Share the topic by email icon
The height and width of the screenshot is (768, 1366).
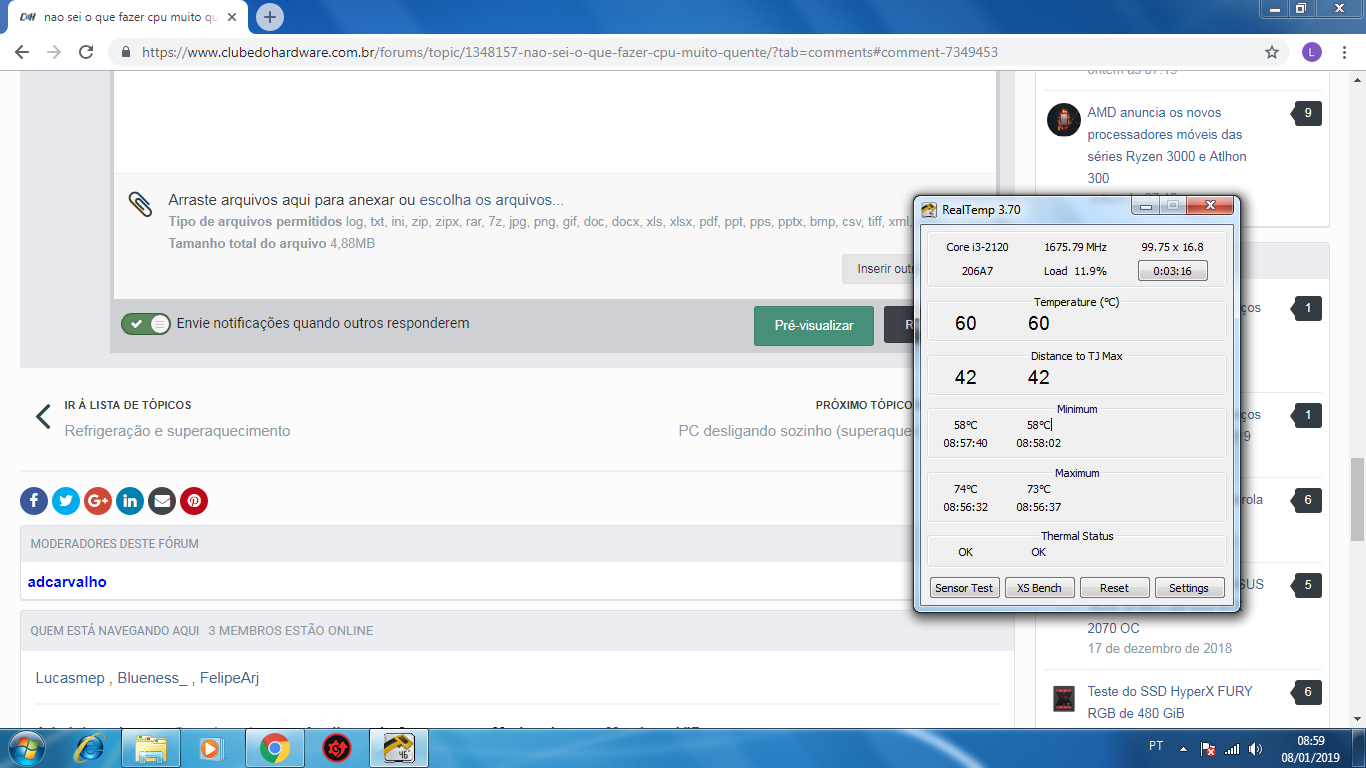(x=162, y=501)
